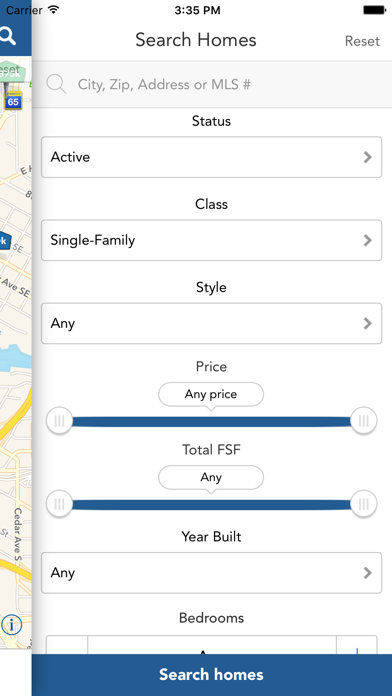
Task: Click the Total FSF slider left handle
Action: click(59, 504)
